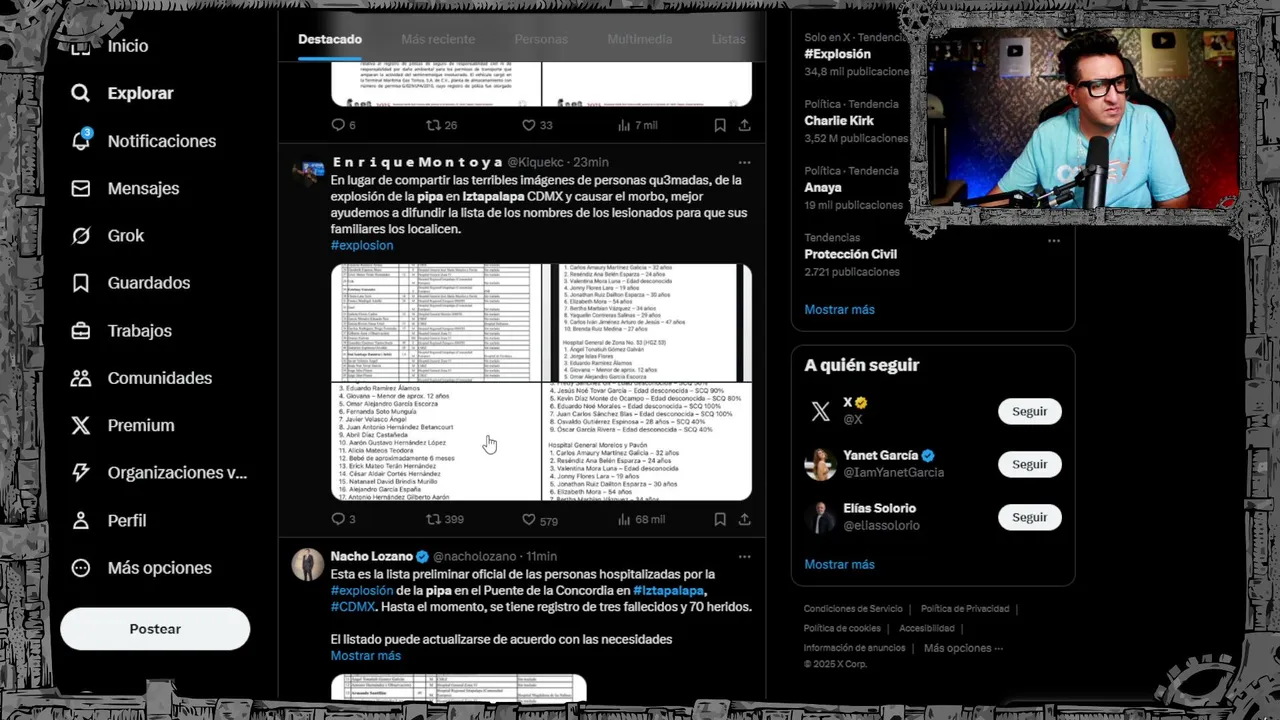This screenshot has height=720, width=1280.
Task: Open Política de Privacidad link
Action: (x=965, y=608)
